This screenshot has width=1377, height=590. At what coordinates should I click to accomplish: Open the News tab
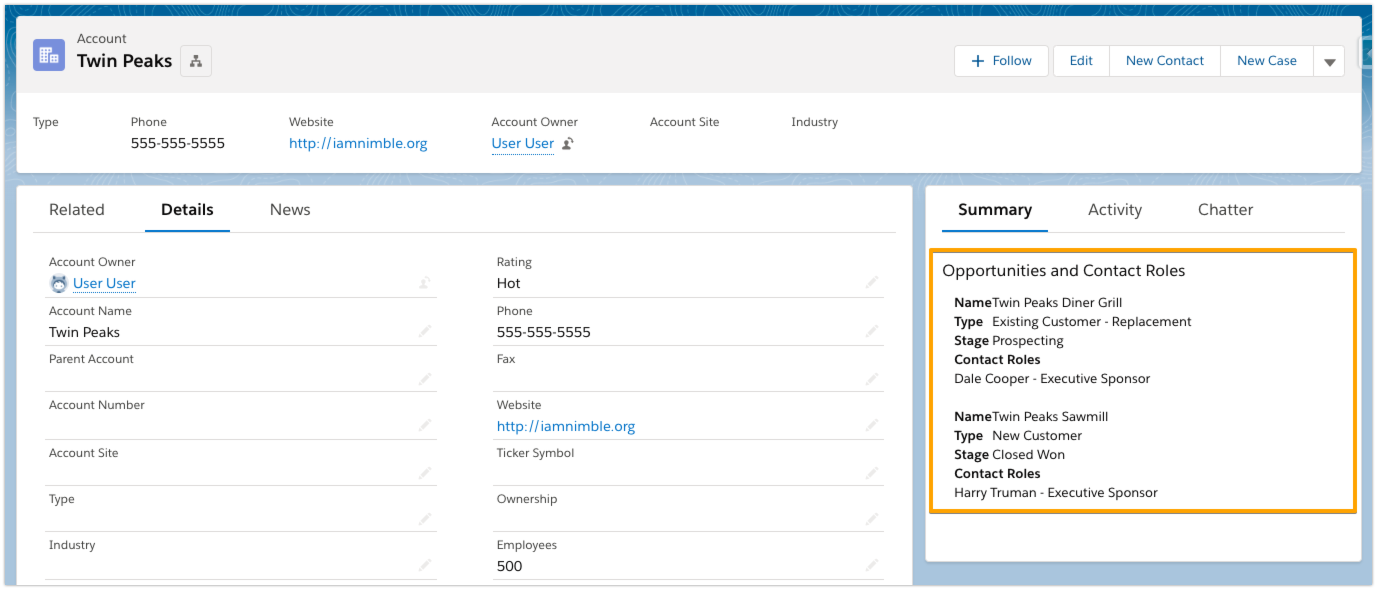pos(289,209)
